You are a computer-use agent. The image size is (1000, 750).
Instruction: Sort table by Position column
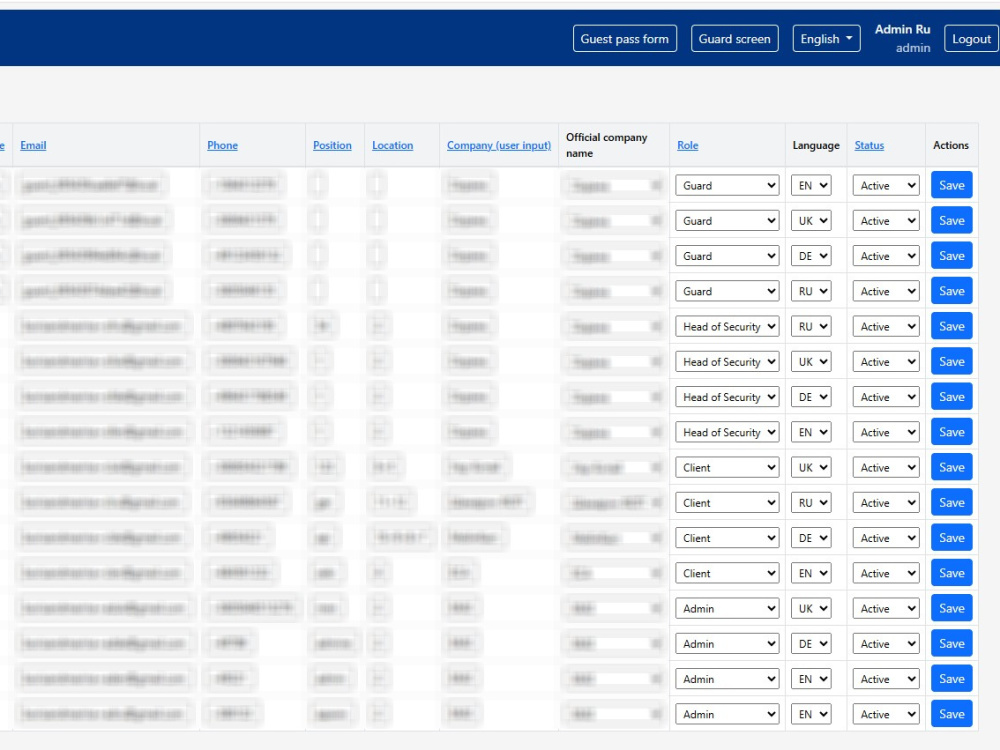[332, 145]
